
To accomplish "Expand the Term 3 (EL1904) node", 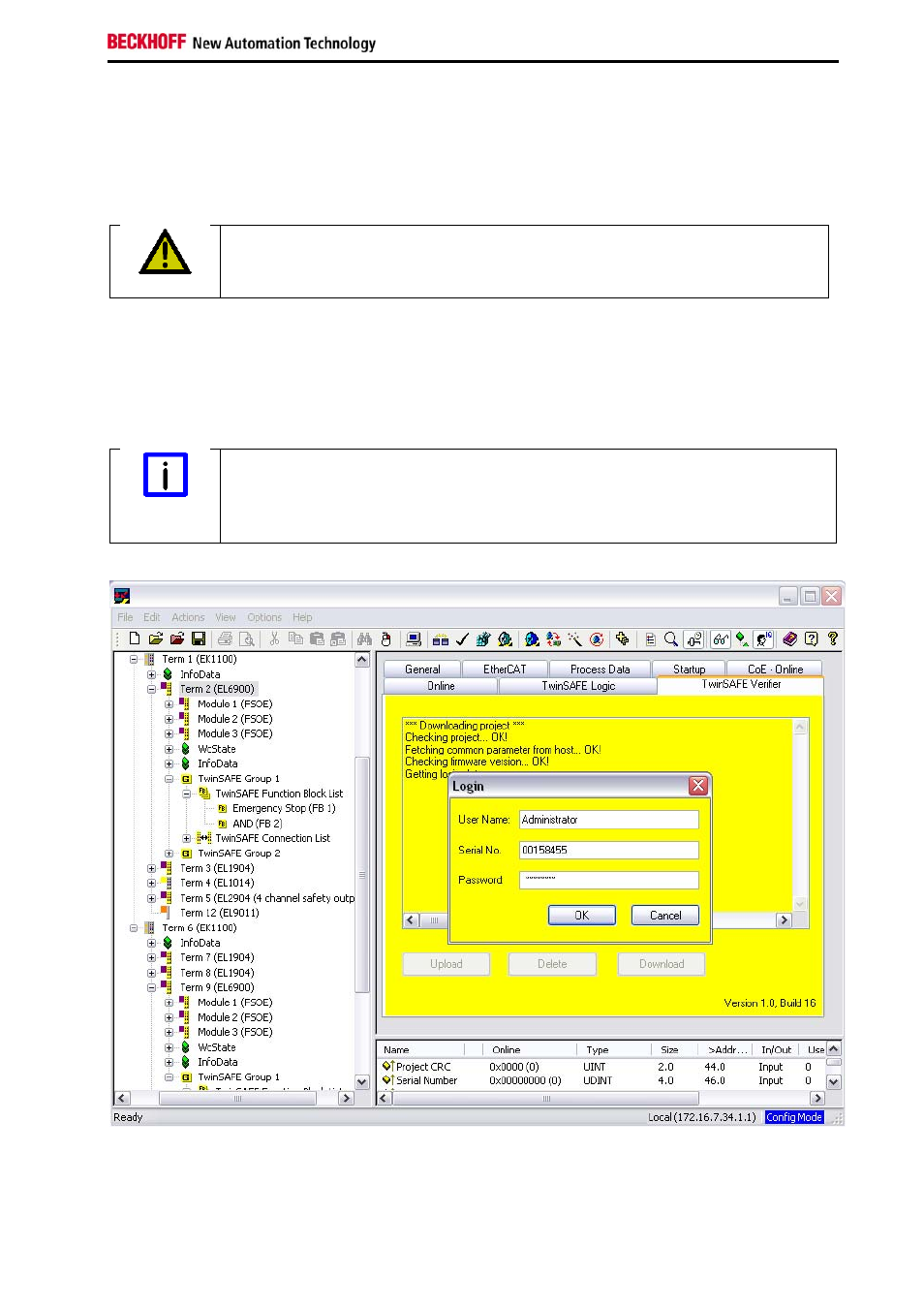I will pos(151,868).
